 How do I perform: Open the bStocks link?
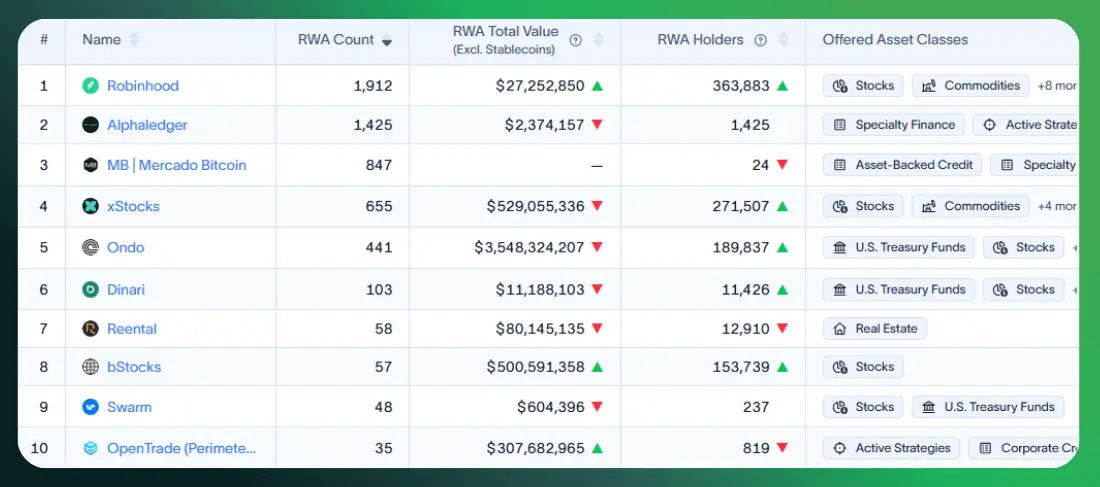point(134,367)
